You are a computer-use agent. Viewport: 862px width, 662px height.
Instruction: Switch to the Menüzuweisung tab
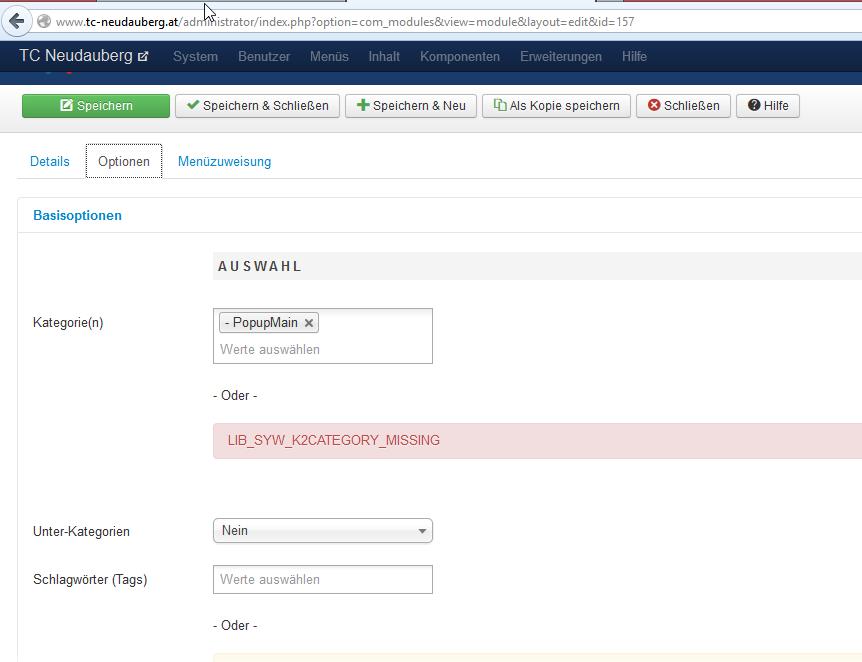coord(224,161)
